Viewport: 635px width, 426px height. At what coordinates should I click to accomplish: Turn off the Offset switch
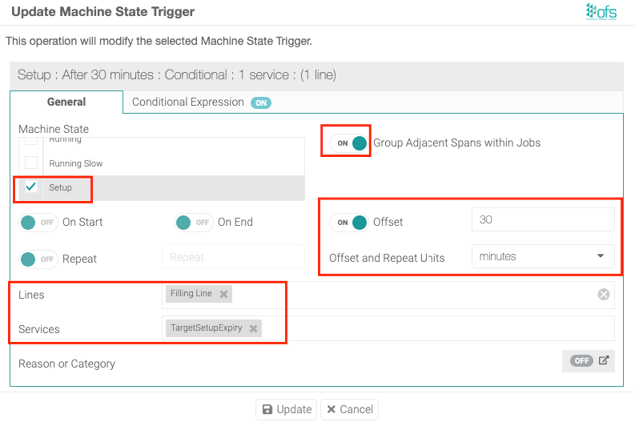(351, 222)
